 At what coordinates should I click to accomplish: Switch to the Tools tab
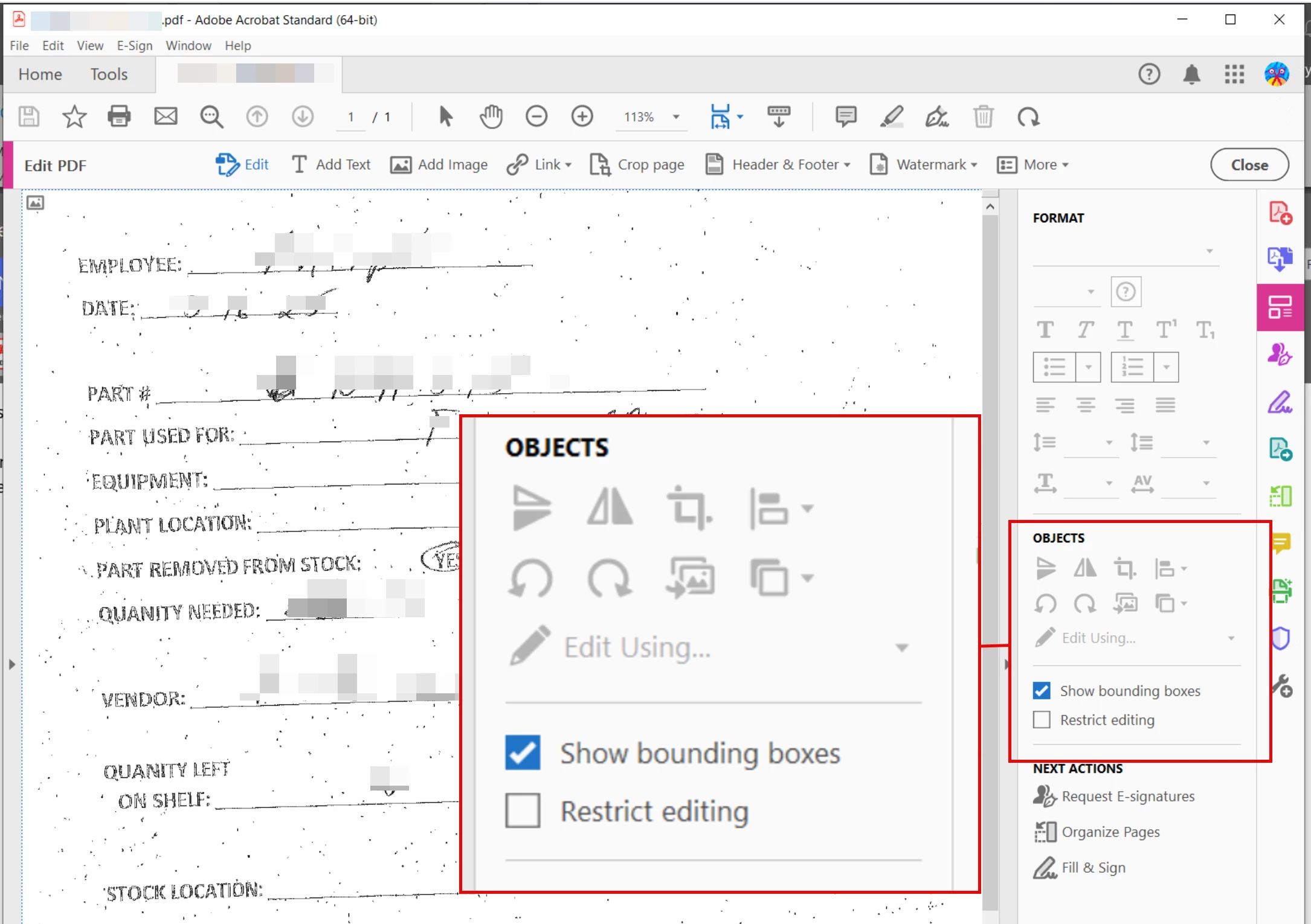coord(109,74)
